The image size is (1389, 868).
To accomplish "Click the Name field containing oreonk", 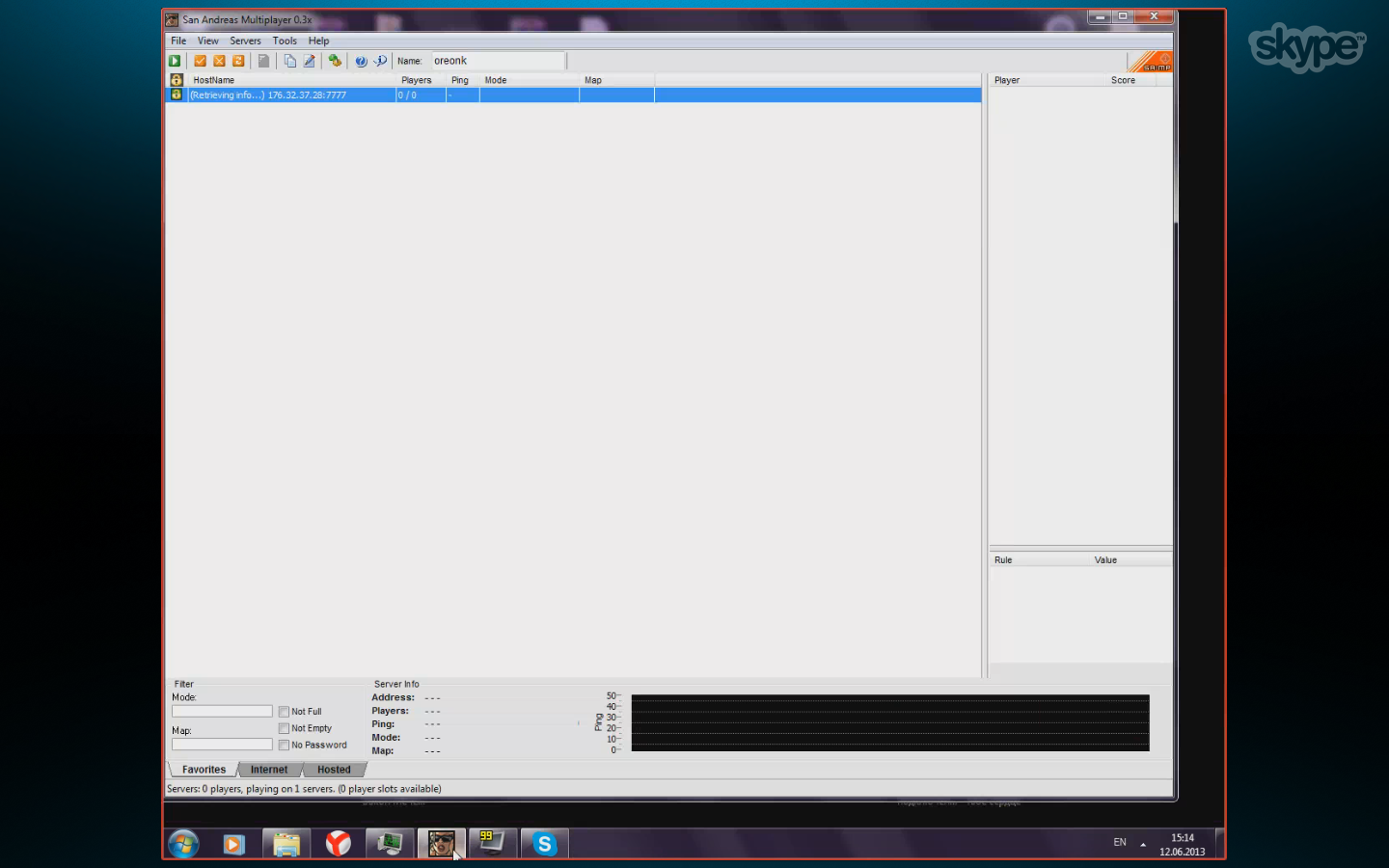I will pyautogui.click(x=498, y=61).
